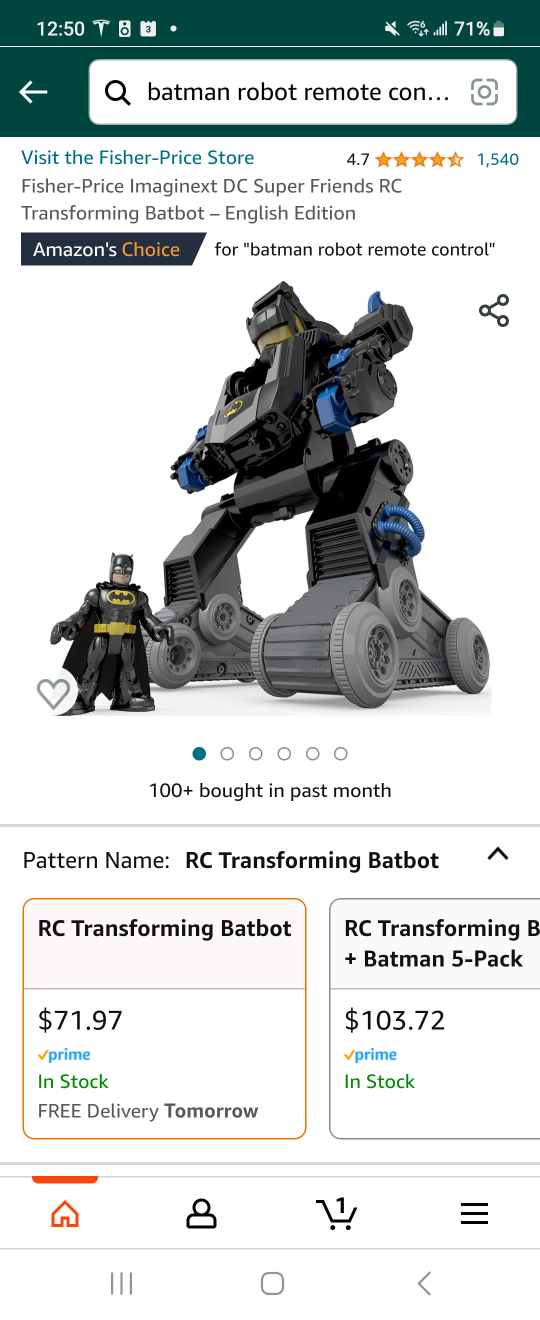Viewport: 540px width, 1320px height.
Task: Visit the Fisher-Price Store link
Action: pos(138,157)
